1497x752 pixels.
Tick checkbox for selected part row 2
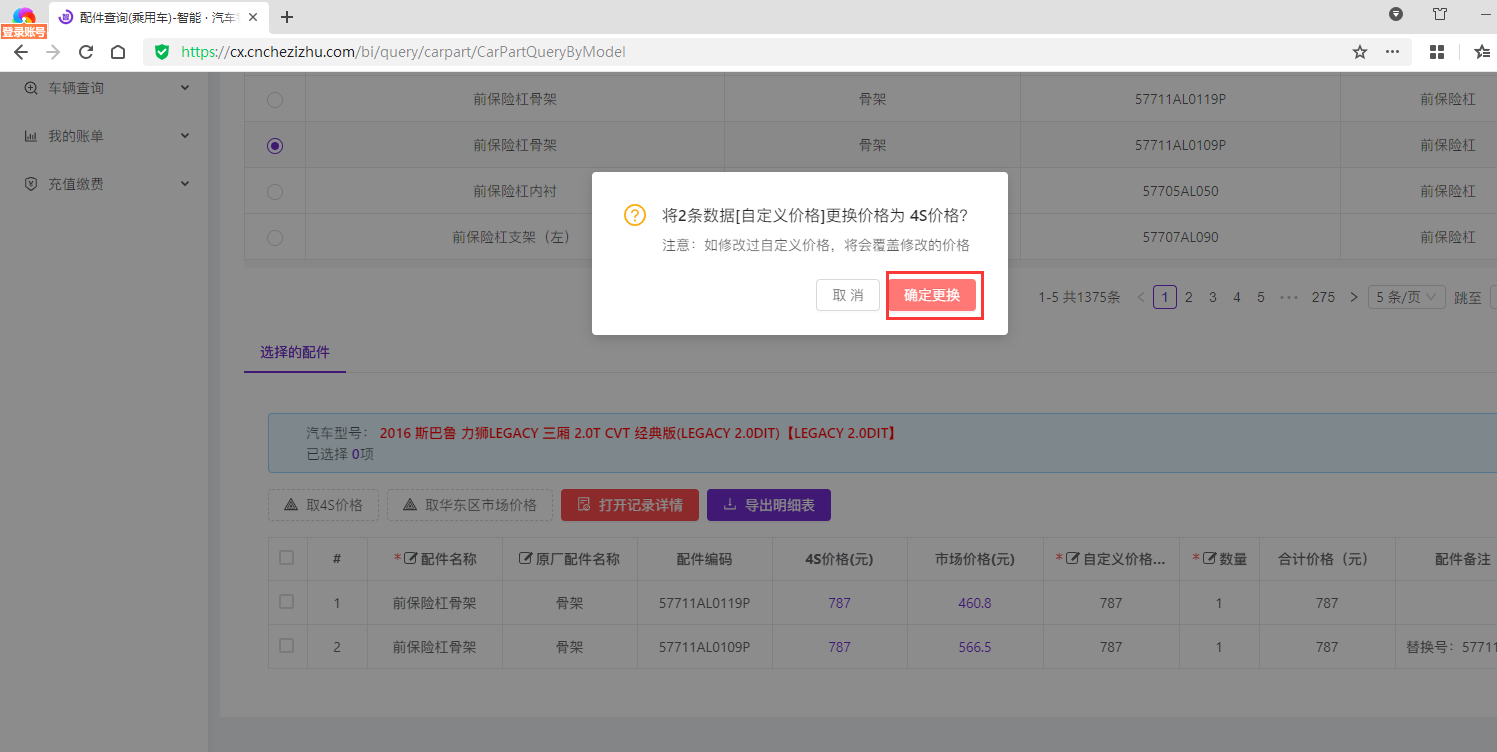[287, 646]
